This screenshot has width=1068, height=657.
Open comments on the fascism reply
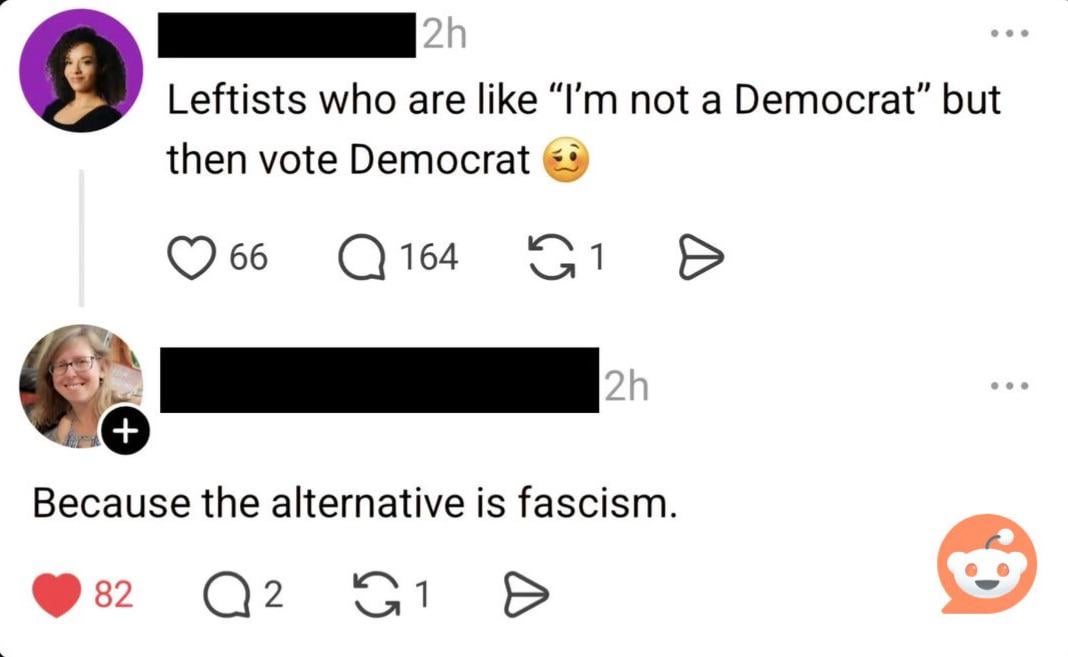223,595
